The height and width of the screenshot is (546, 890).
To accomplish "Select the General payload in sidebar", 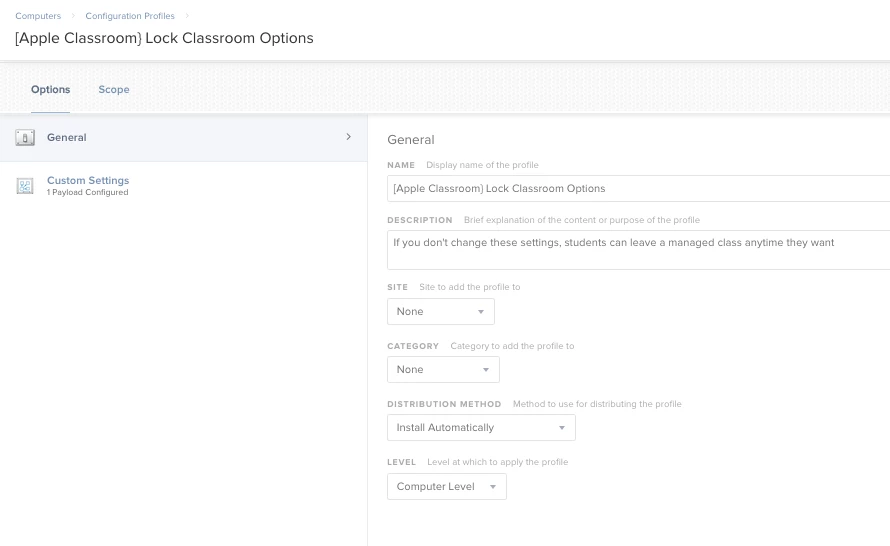I will [67, 137].
